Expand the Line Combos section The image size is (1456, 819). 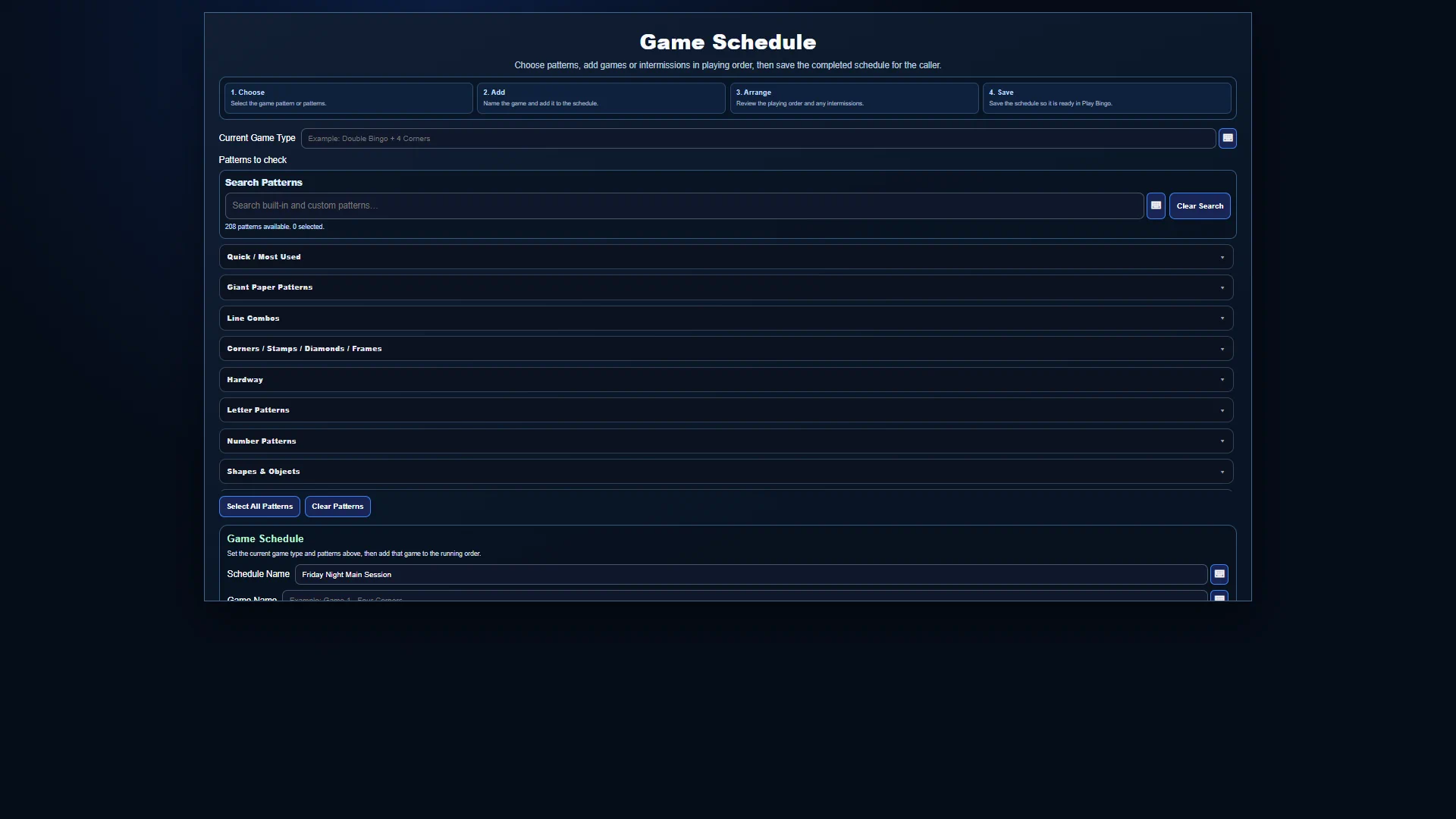tap(726, 318)
